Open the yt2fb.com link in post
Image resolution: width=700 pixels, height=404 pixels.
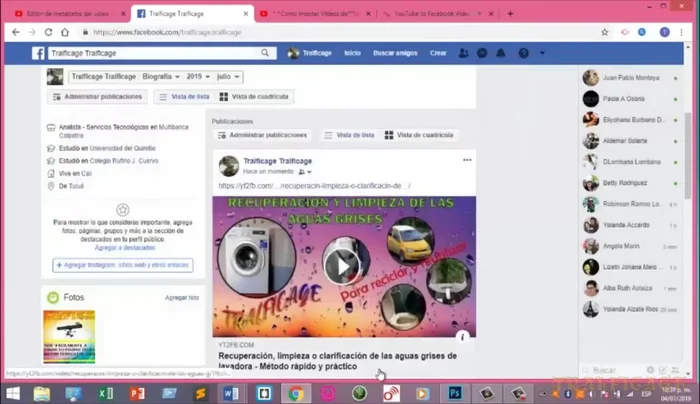(x=314, y=186)
